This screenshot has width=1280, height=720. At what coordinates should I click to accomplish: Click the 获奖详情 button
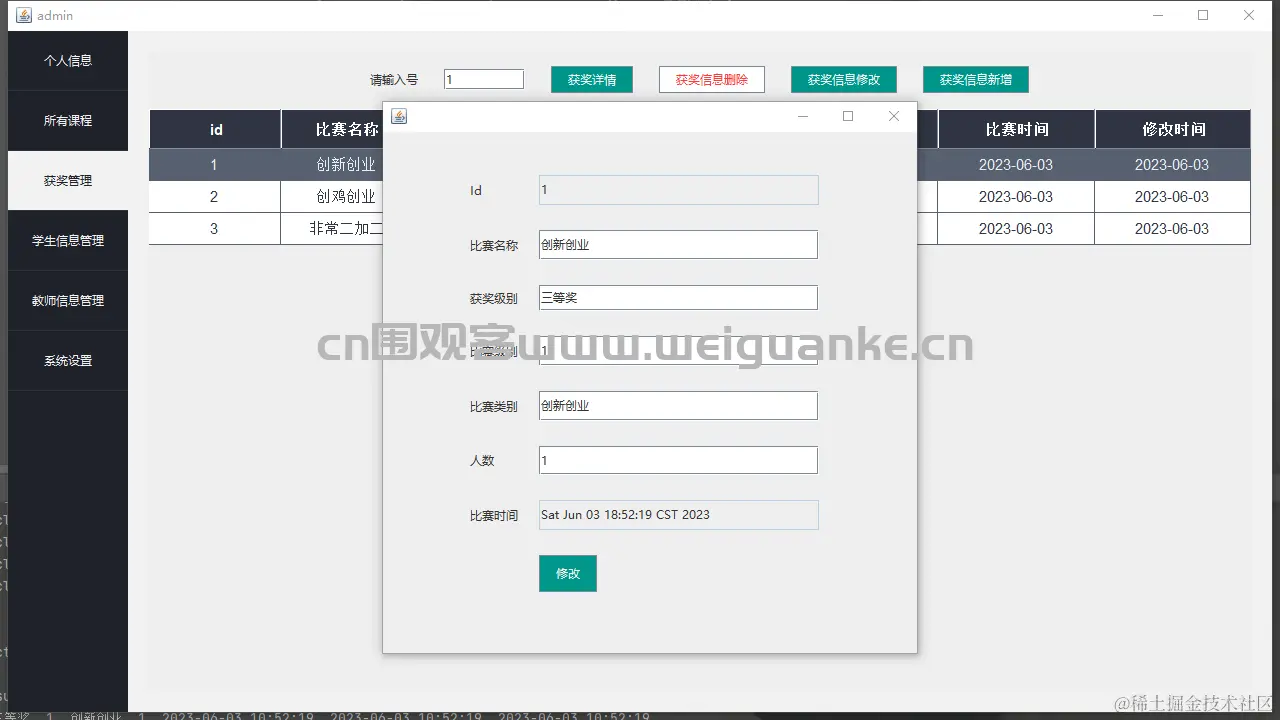pyautogui.click(x=592, y=80)
